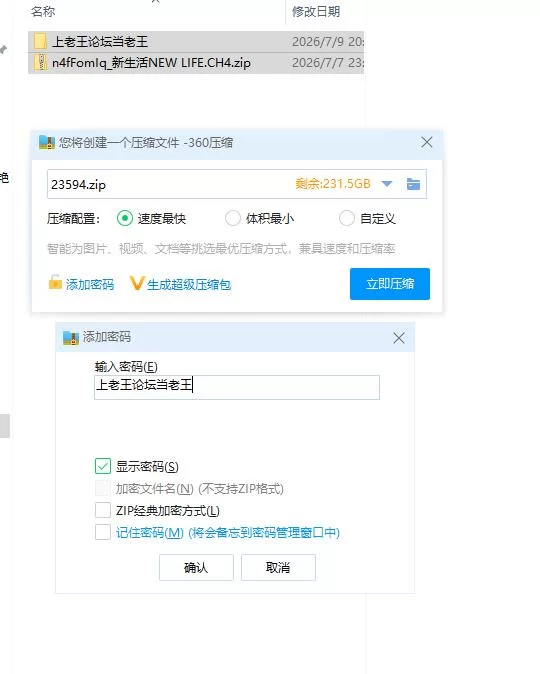Sort by the 名称 column header
The height and width of the screenshot is (674, 540).
click(x=43, y=11)
